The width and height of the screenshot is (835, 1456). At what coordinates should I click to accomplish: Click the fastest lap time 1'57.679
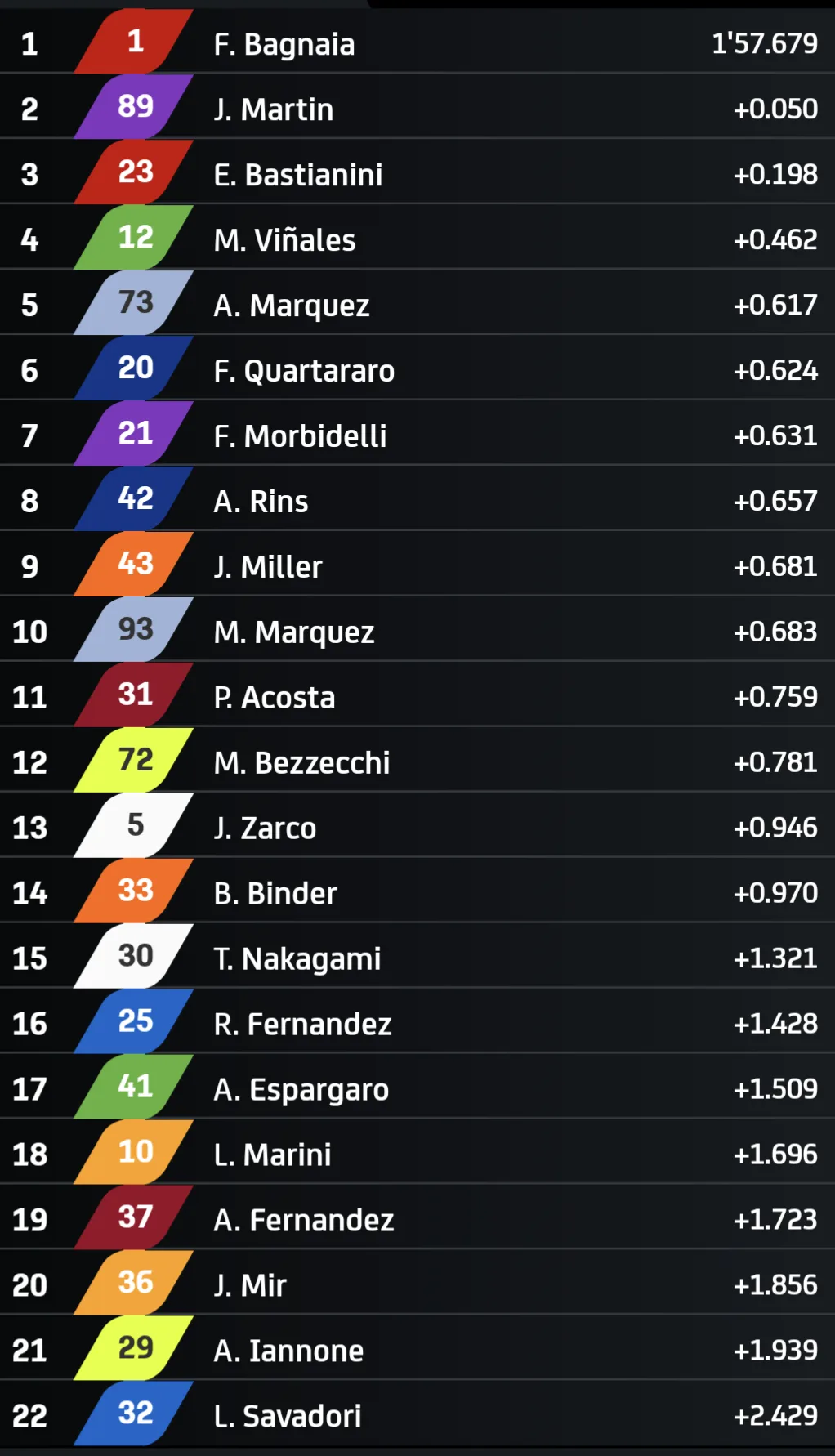[765, 43]
